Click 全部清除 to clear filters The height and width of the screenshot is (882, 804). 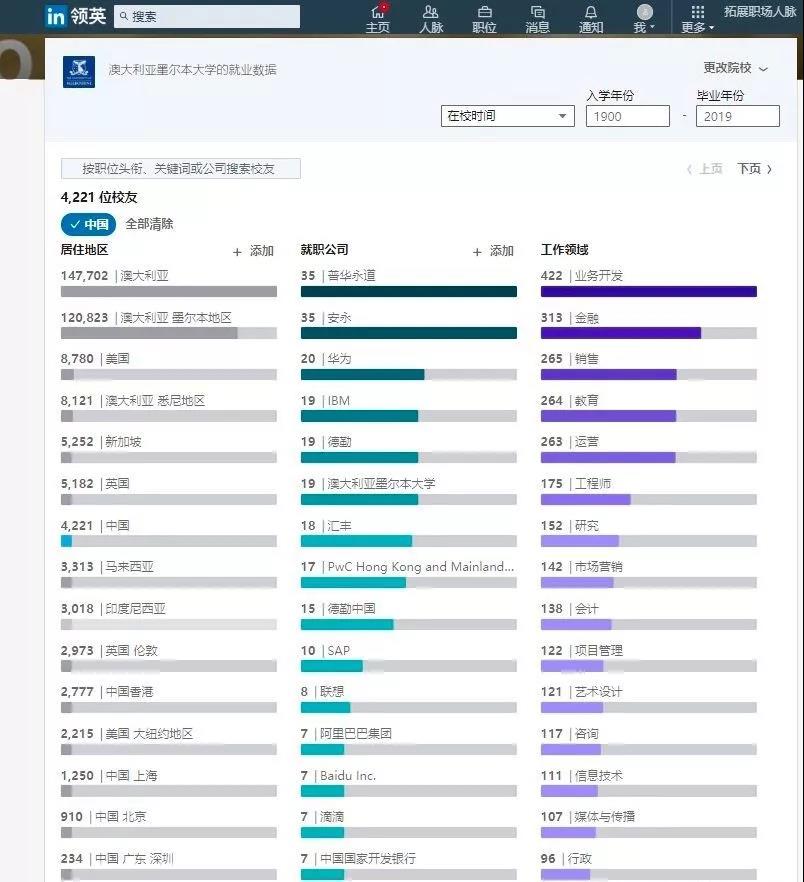pos(149,224)
